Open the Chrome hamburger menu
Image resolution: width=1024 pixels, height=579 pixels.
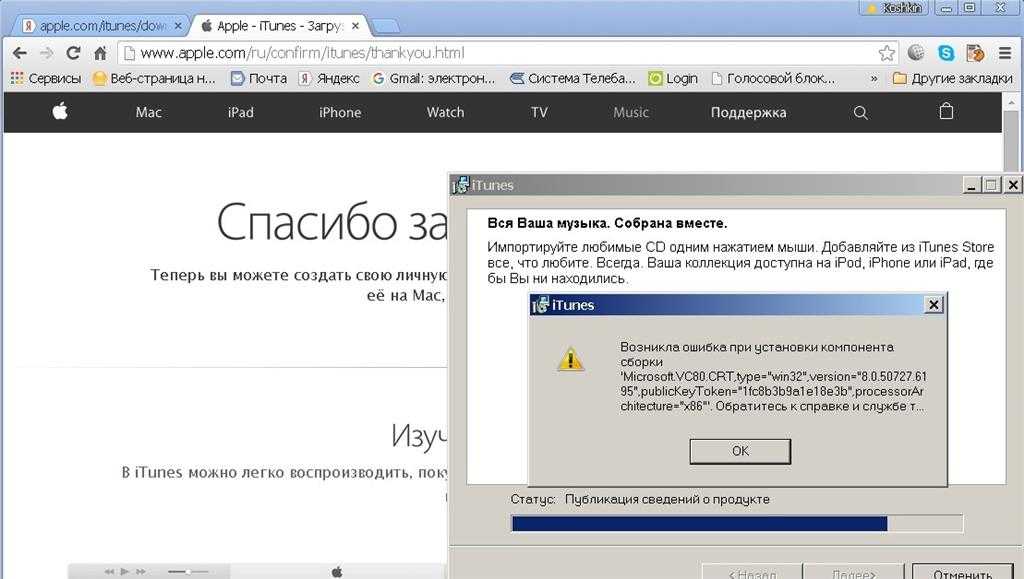pyautogui.click(x=1005, y=53)
